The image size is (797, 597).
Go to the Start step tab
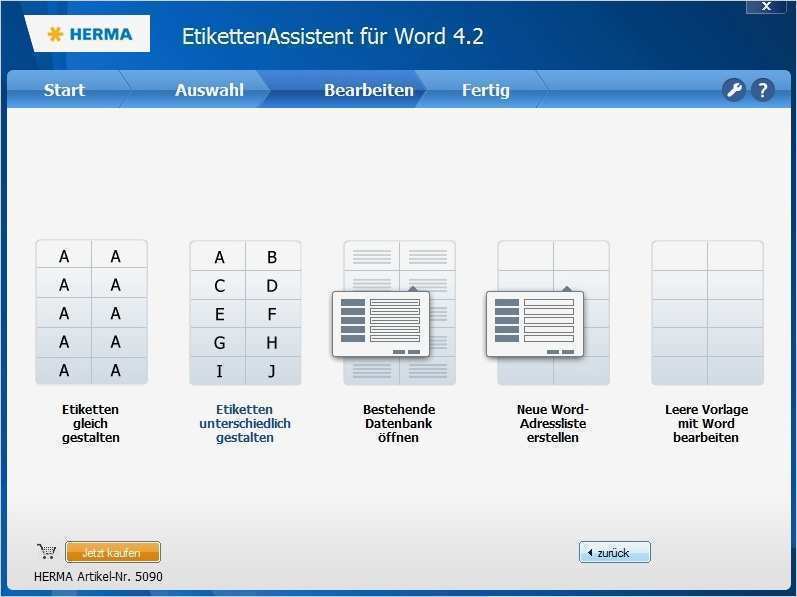point(64,90)
